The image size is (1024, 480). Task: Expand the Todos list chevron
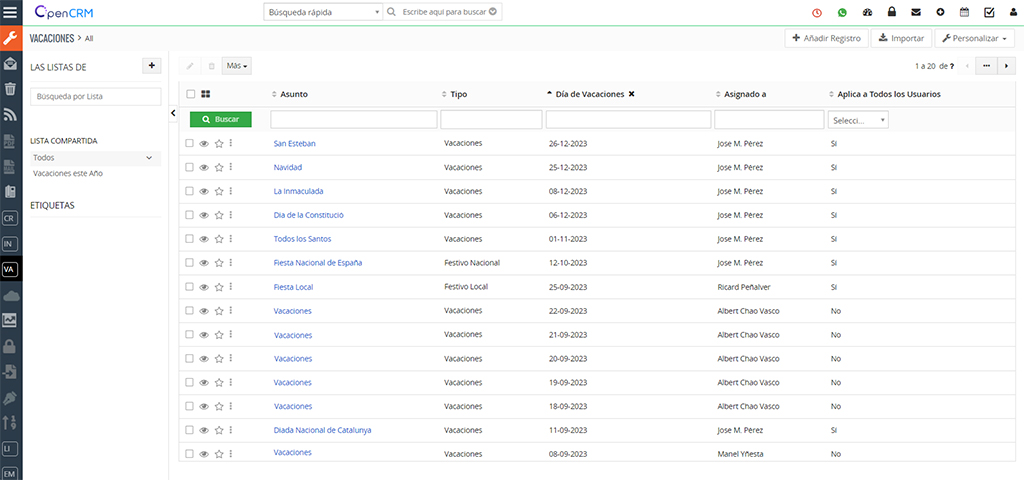click(x=149, y=158)
